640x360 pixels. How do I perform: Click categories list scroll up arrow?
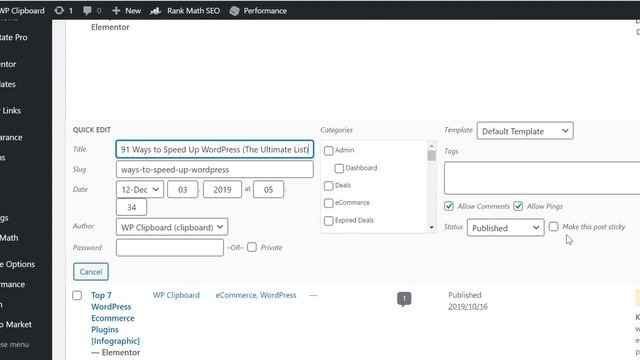pyautogui.click(x=431, y=146)
